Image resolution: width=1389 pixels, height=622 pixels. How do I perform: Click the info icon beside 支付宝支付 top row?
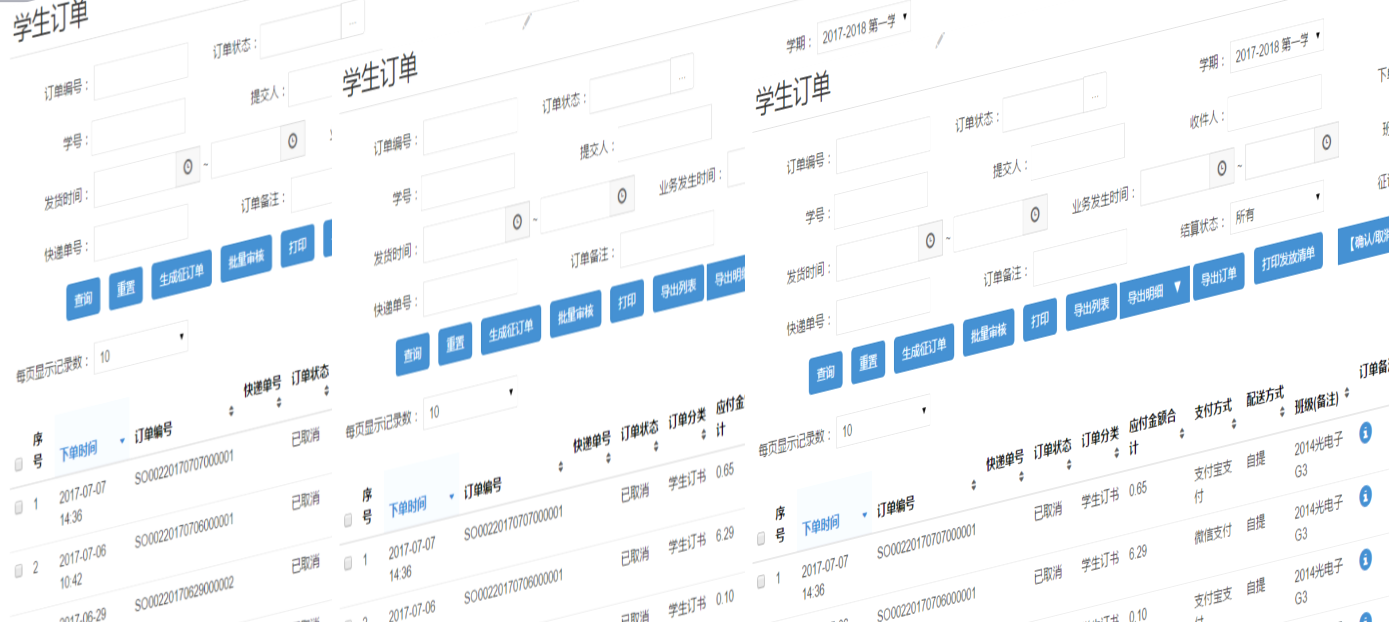coord(1365,432)
